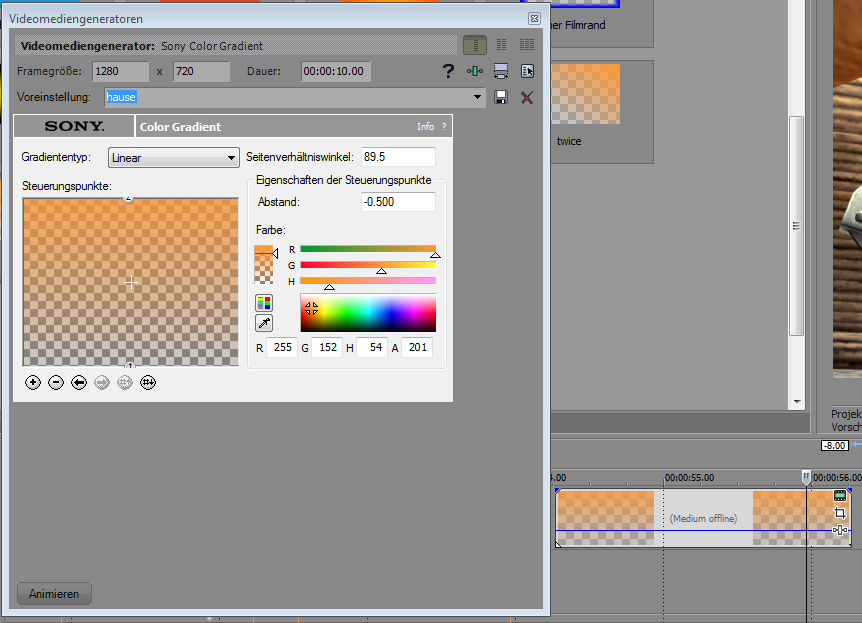This screenshot has height=623, width=862.
Task: Pick a color with the eyedropper tool
Action: pos(264,322)
